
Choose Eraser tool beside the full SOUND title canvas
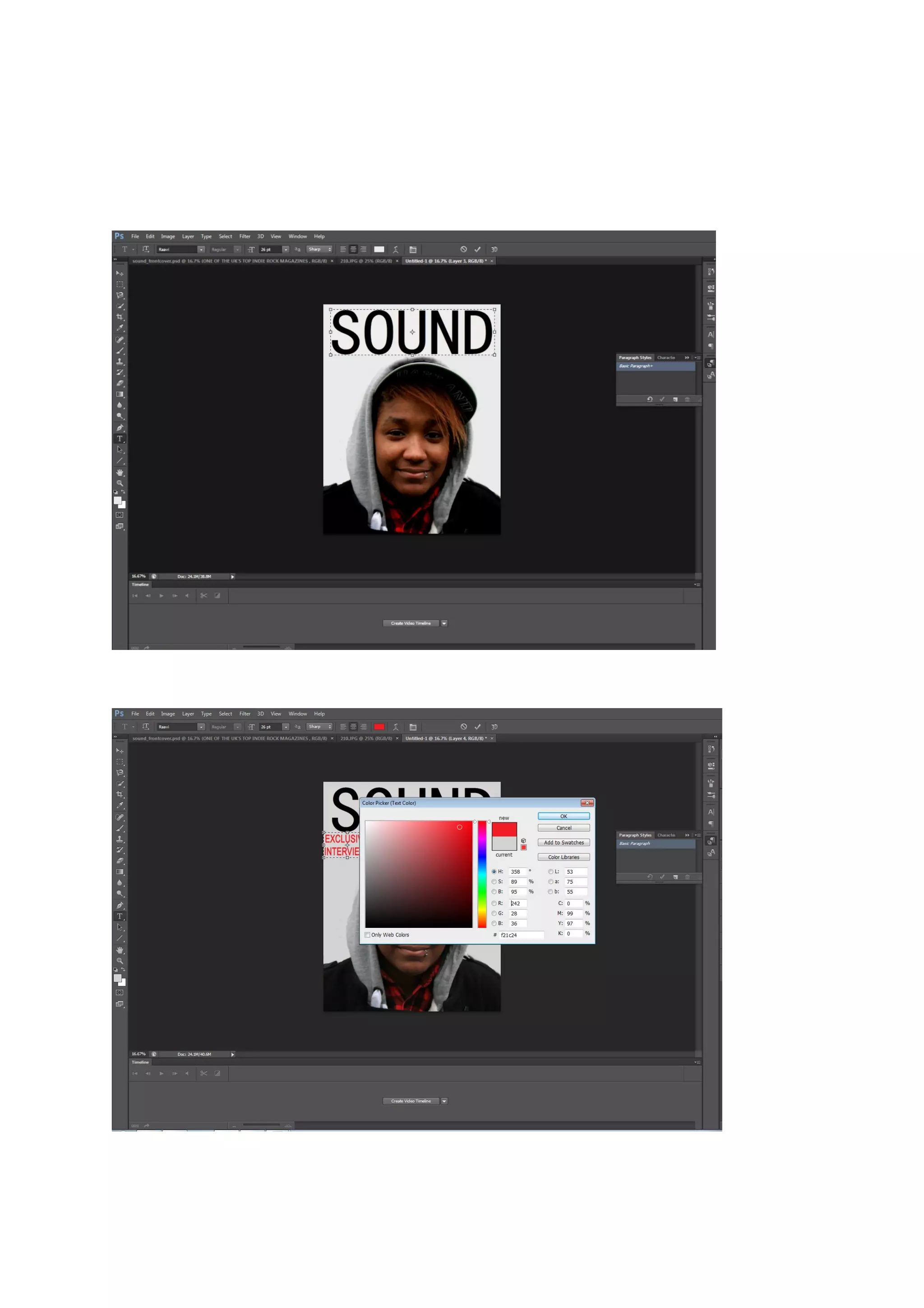coord(120,383)
